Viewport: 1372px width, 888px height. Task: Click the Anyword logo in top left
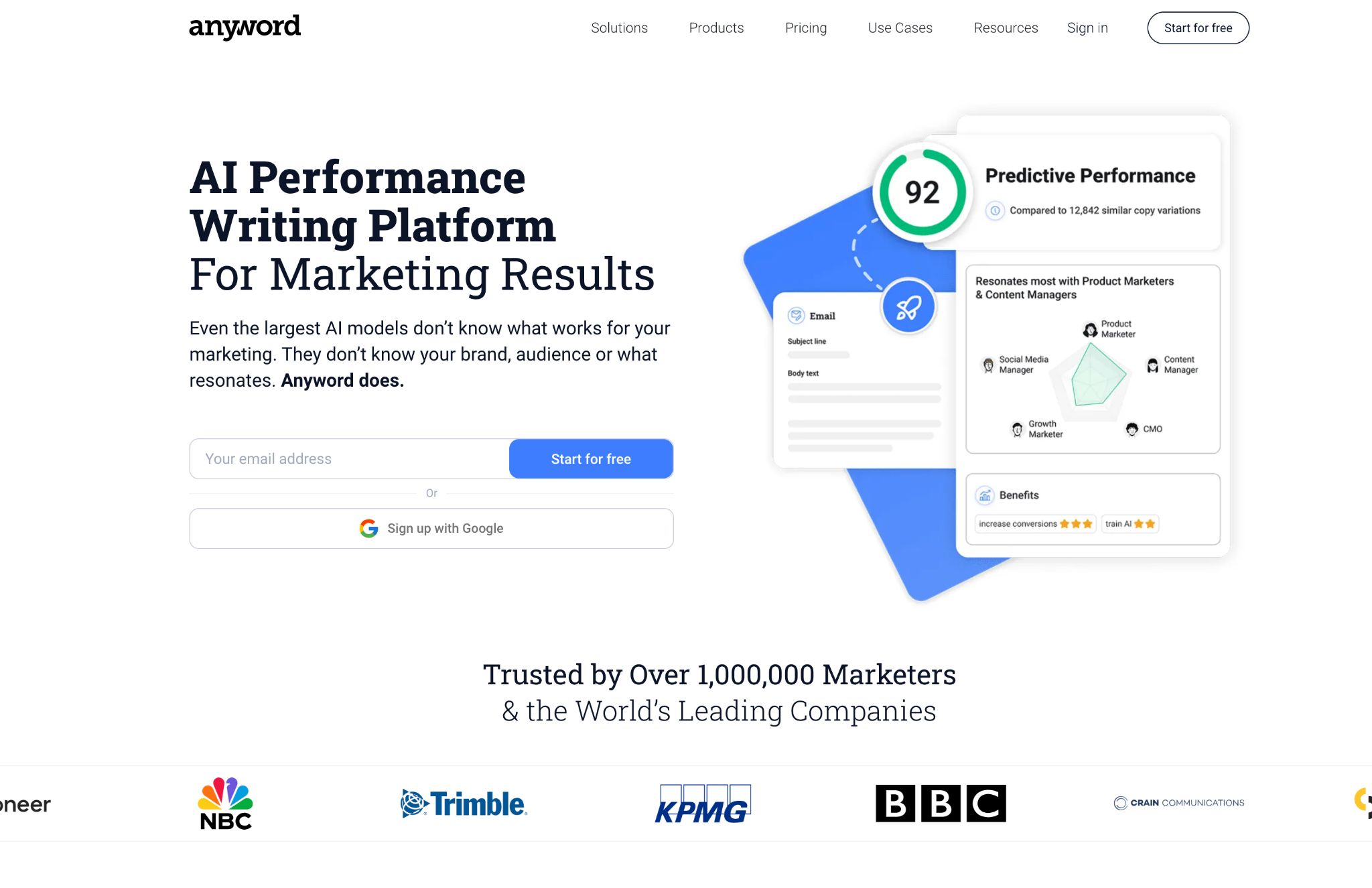(x=244, y=27)
